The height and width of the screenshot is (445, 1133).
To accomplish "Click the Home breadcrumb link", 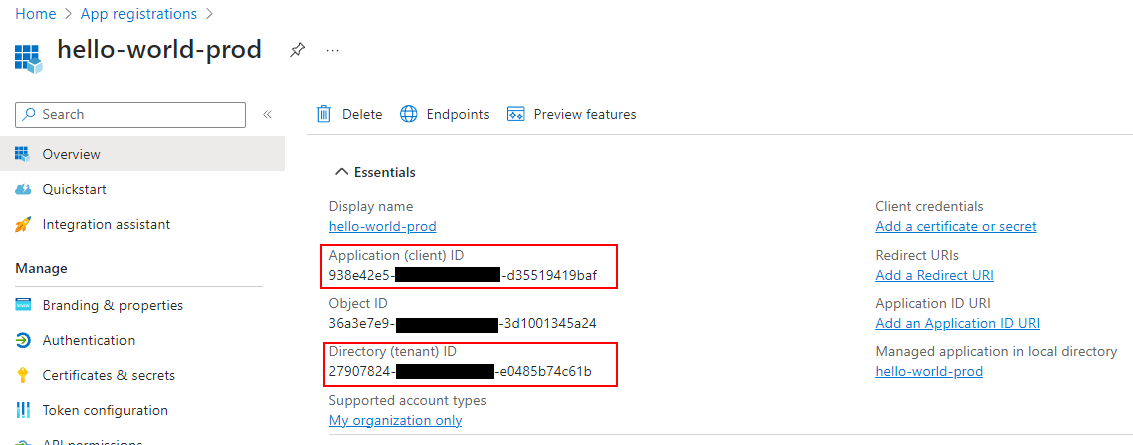I will 35,14.
